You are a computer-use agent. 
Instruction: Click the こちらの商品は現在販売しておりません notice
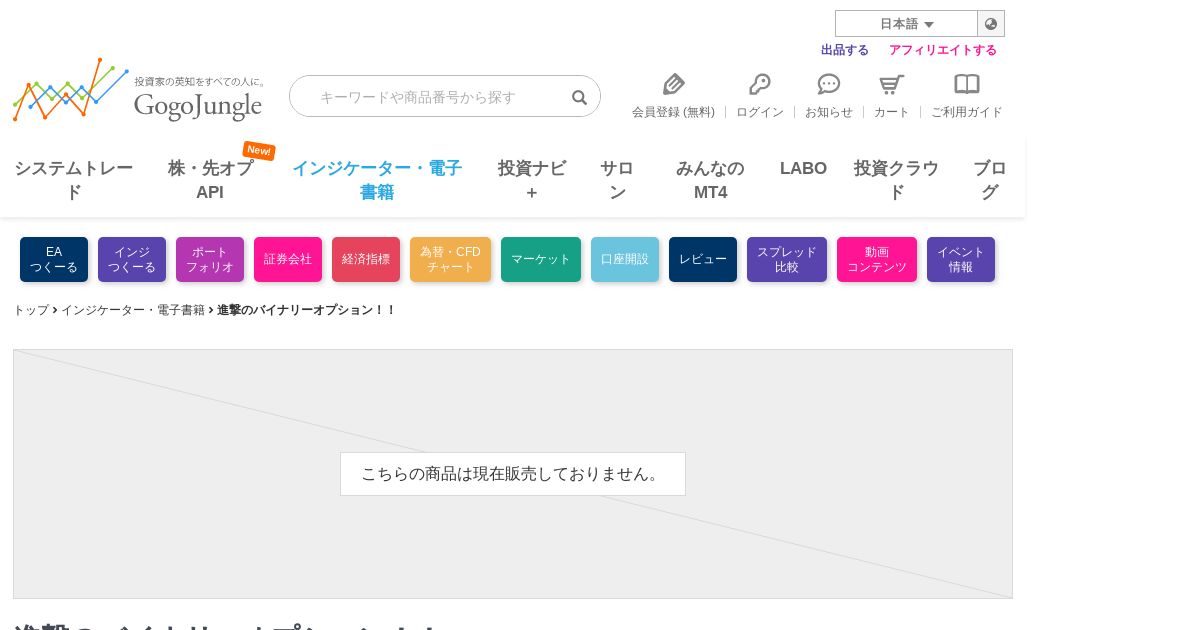pyautogui.click(x=513, y=474)
